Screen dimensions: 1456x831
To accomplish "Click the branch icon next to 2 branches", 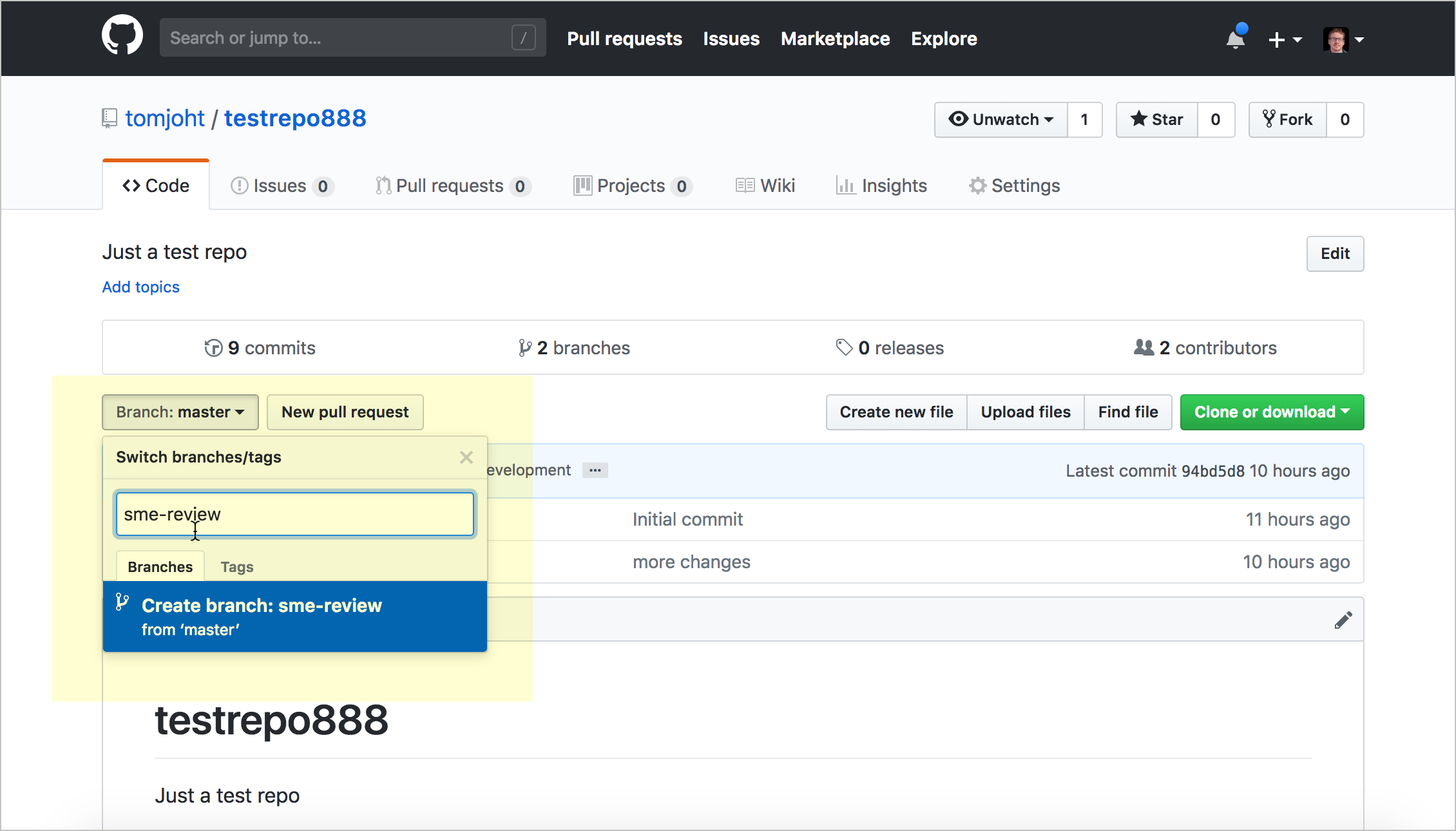I will coord(524,348).
